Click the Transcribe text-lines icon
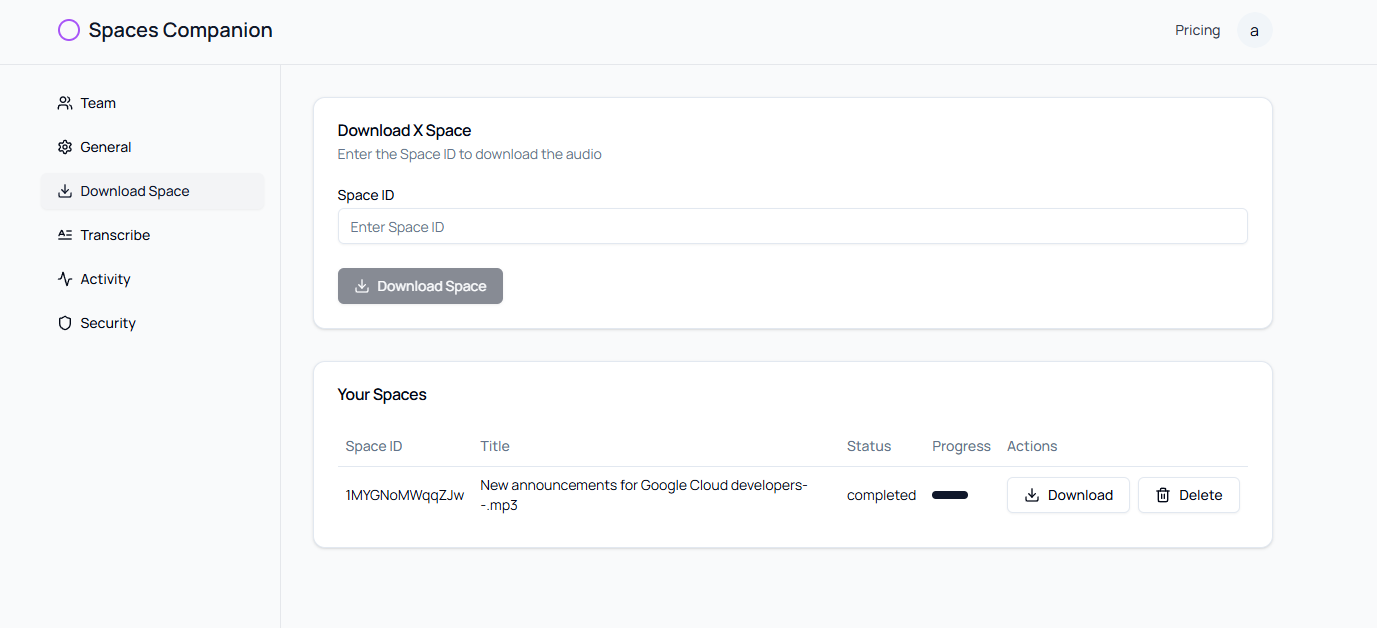This screenshot has width=1377, height=628. 65,235
